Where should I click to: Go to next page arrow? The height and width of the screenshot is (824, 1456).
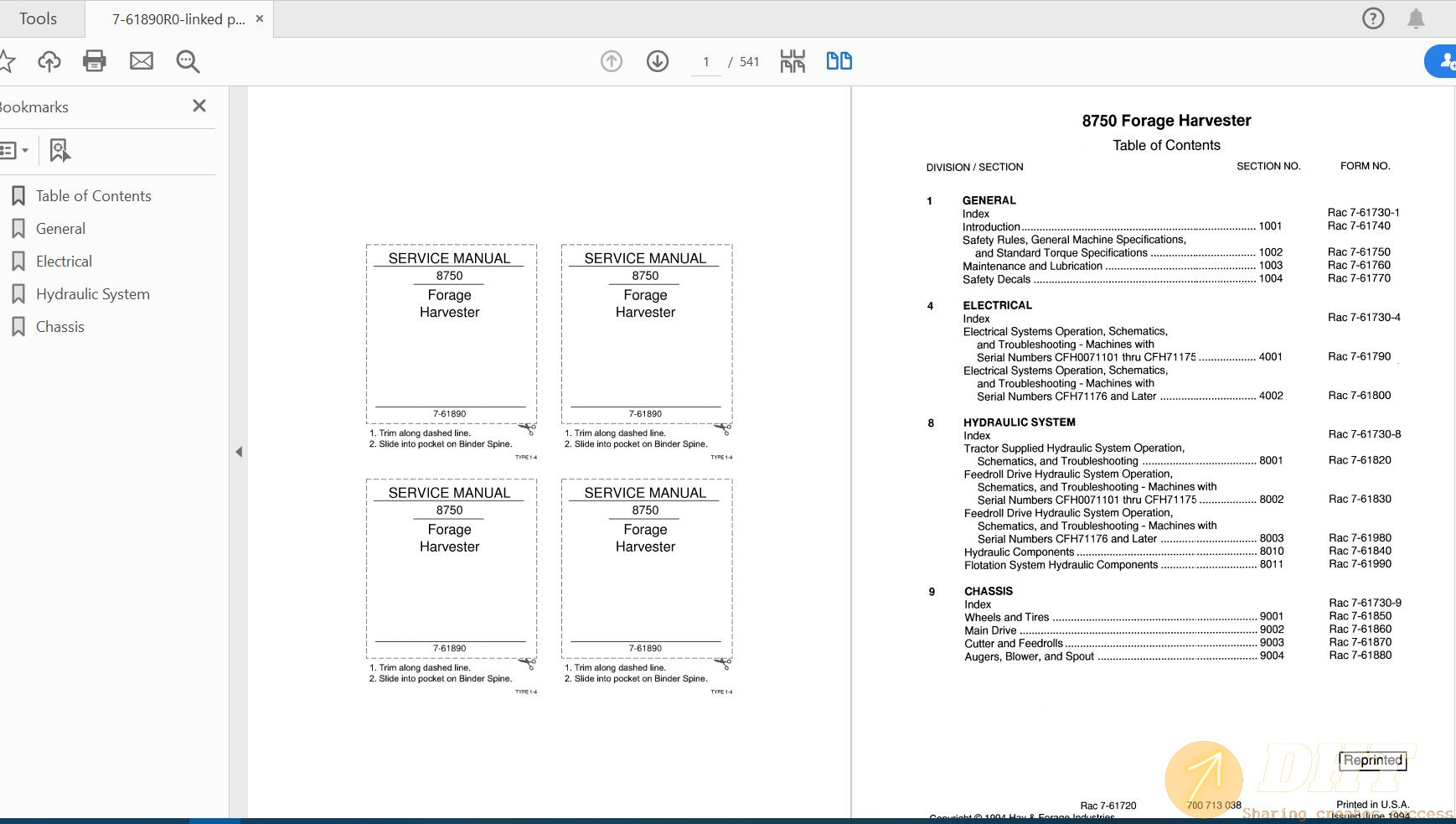[x=658, y=61]
